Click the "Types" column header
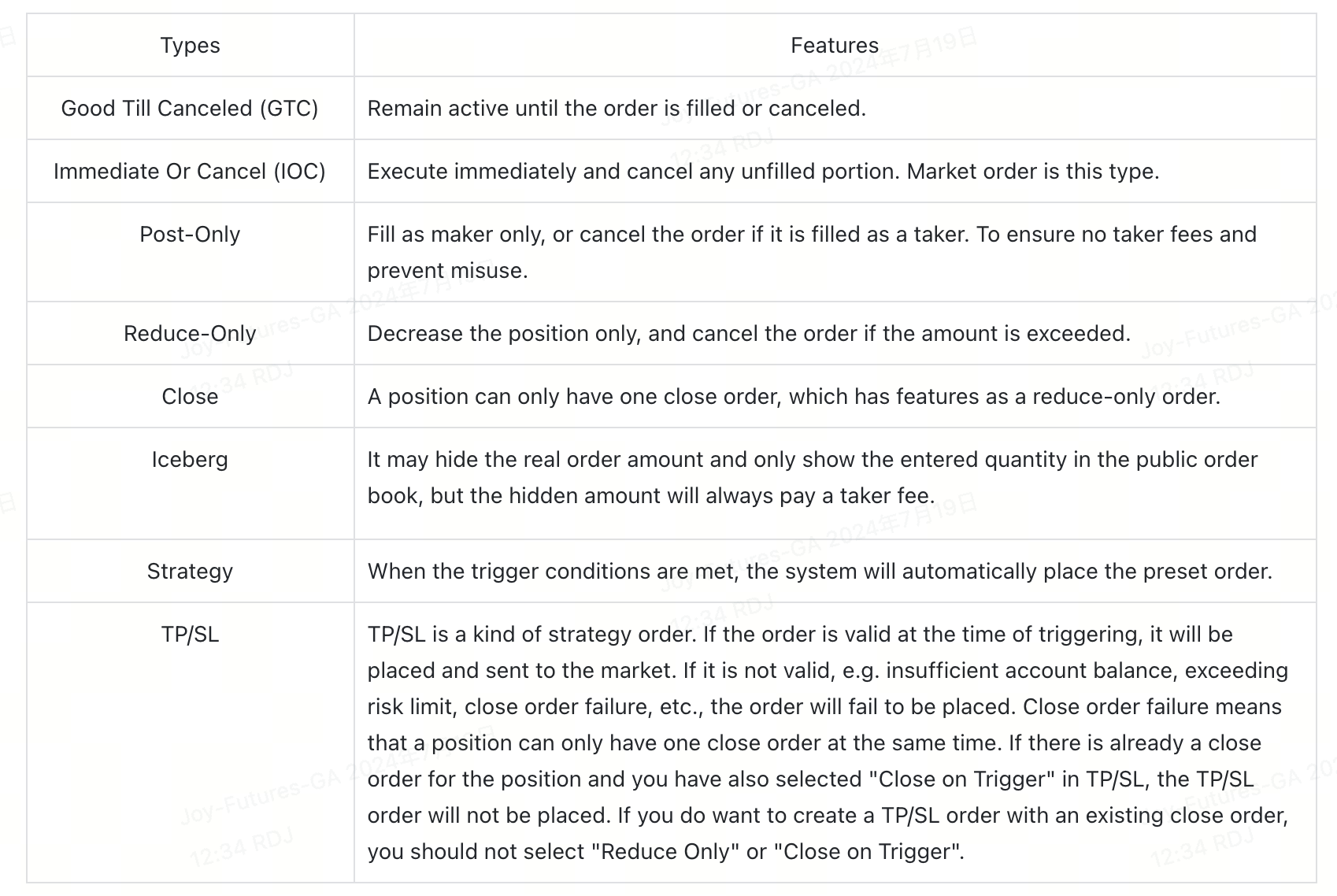Screen dimensions: 1337x896 [x=190, y=46]
